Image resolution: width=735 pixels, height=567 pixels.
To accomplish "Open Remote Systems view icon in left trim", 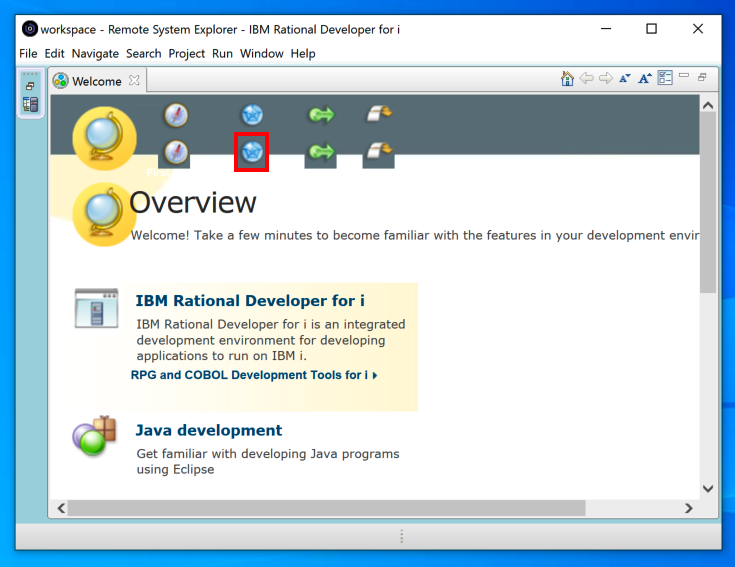I will click(x=30, y=104).
